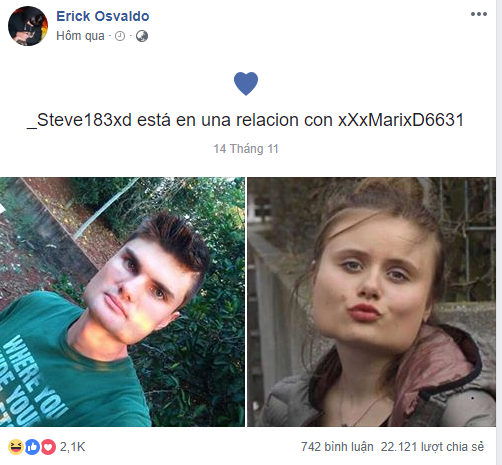Click the red Love heart reaction icon
The width and height of the screenshot is (502, 465).
click(48, 447)
